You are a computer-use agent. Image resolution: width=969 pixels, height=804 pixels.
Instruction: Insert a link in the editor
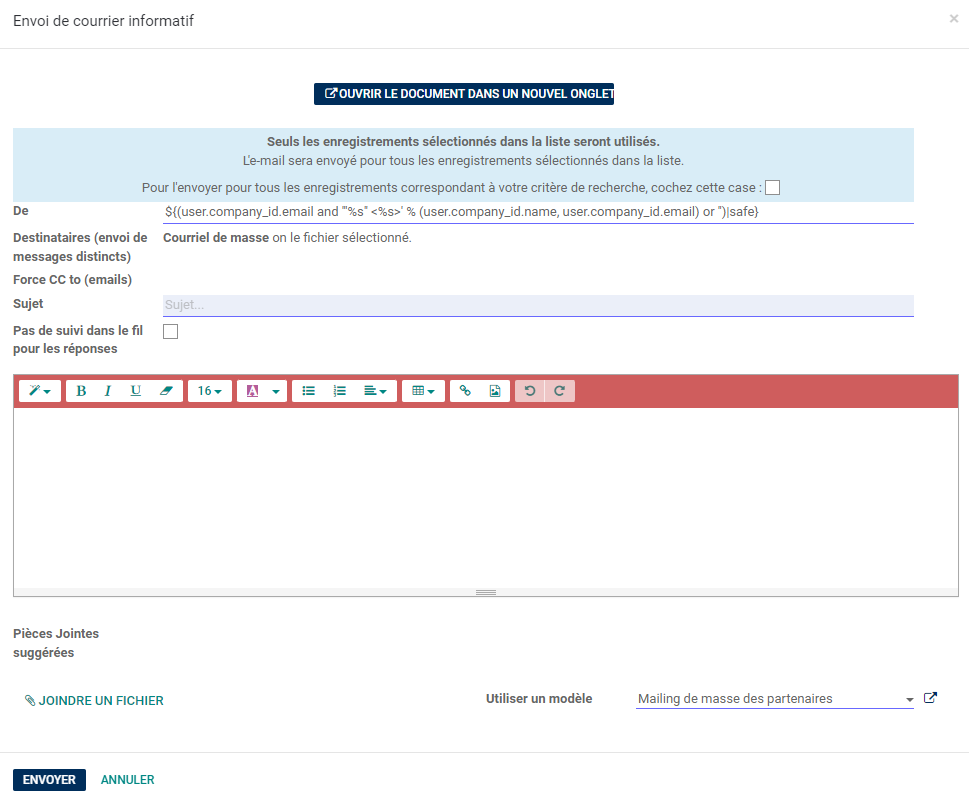pos(465,391)
